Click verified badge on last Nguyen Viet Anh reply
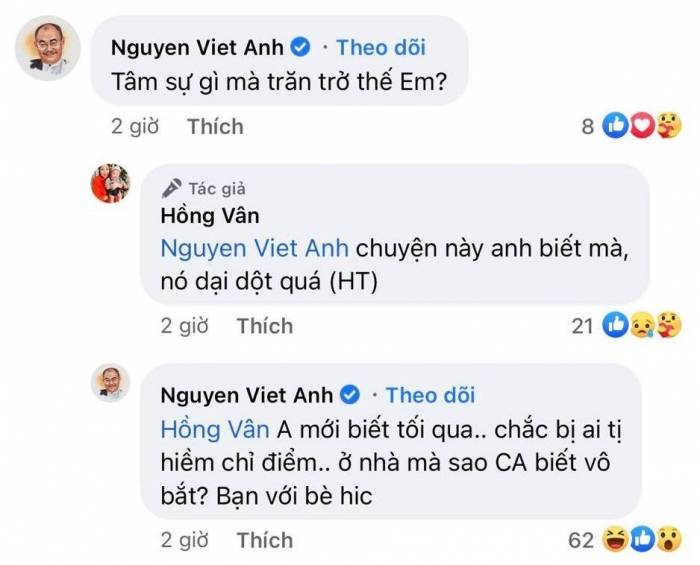Viewport: 700px width, 565px height. click(350, 395)
